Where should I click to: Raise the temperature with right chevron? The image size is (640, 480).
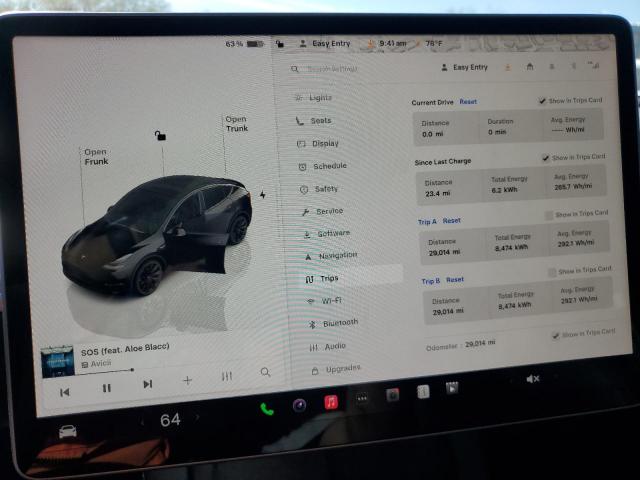pyautogui.click(x=198, y=417)
